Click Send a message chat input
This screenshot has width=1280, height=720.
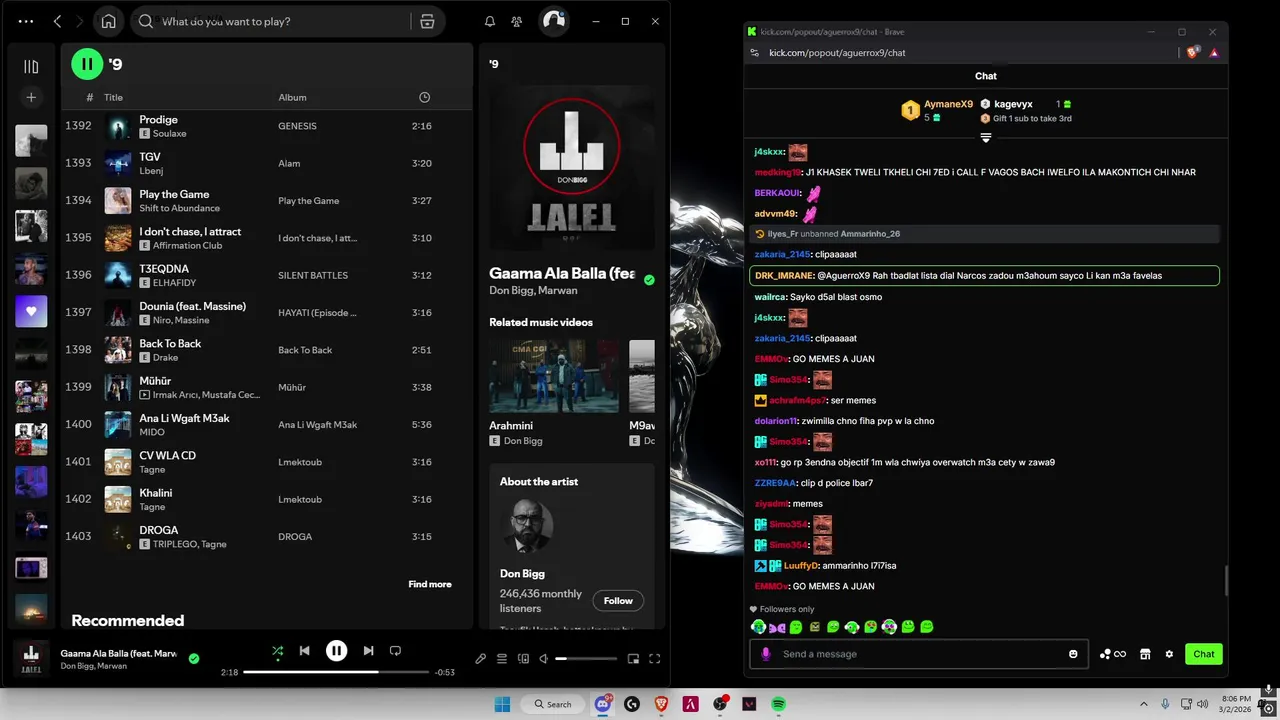(x=920, y=654)
